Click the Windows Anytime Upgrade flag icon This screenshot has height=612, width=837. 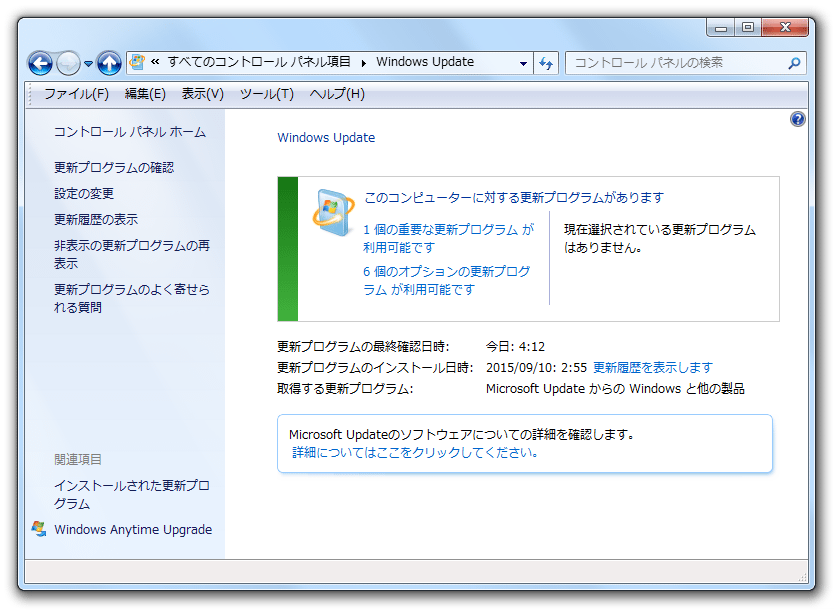38,529
